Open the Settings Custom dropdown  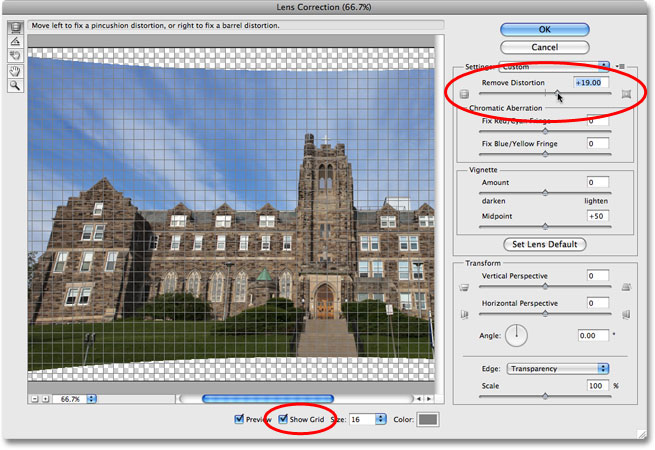click(554, 66)
